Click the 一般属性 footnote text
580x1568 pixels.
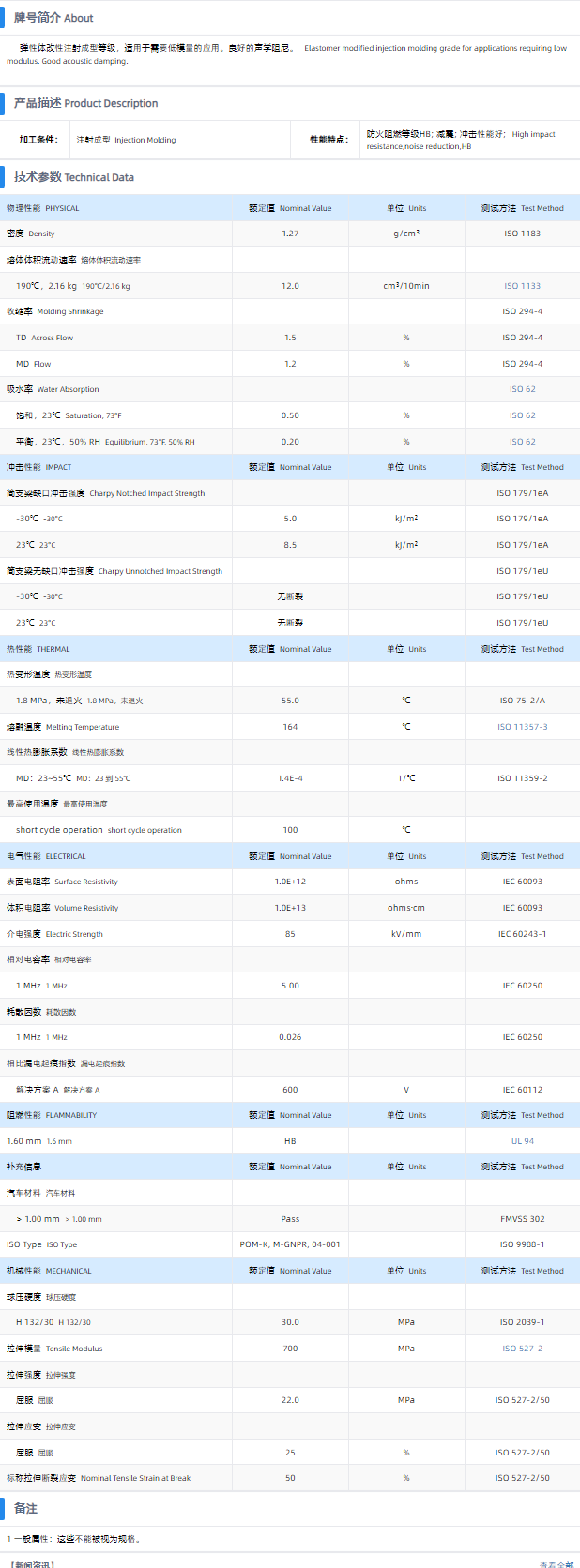coord(74,1539)
